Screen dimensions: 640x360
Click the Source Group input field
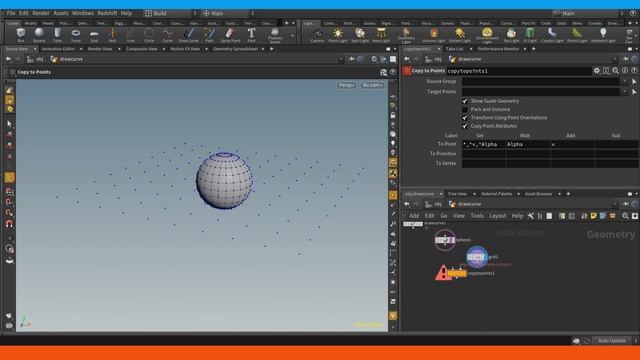541,81
